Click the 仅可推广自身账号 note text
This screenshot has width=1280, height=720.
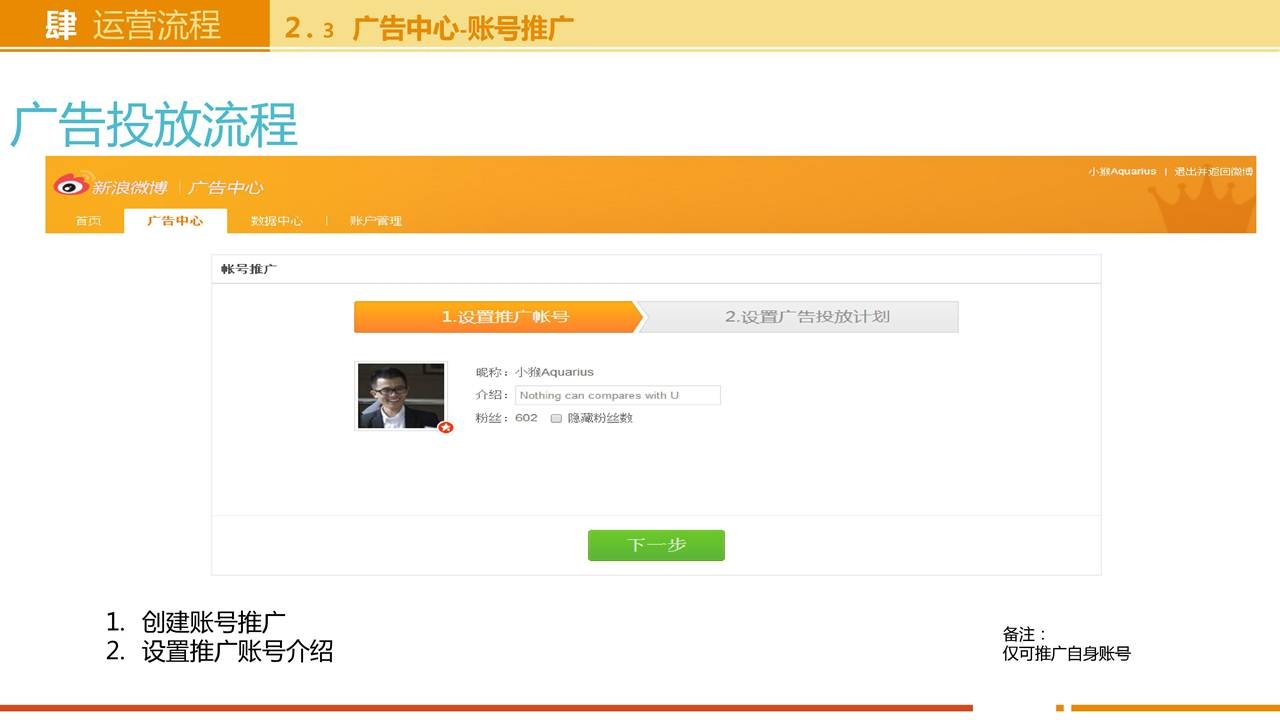click(x=1066, y=654)
